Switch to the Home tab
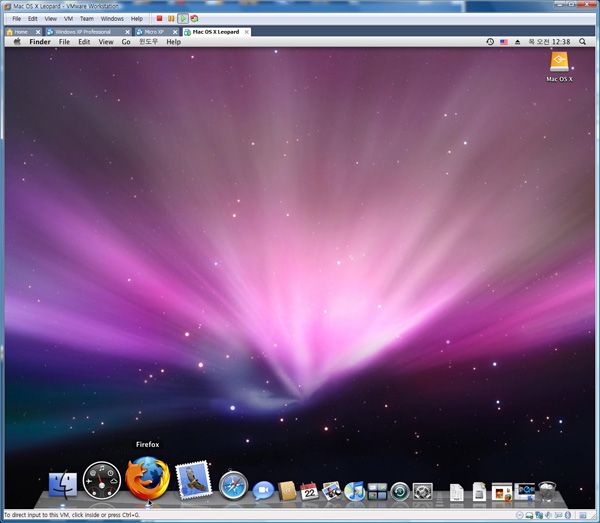Image resolution: width=600 pixels, height=523 pixels. click(21, 32)
